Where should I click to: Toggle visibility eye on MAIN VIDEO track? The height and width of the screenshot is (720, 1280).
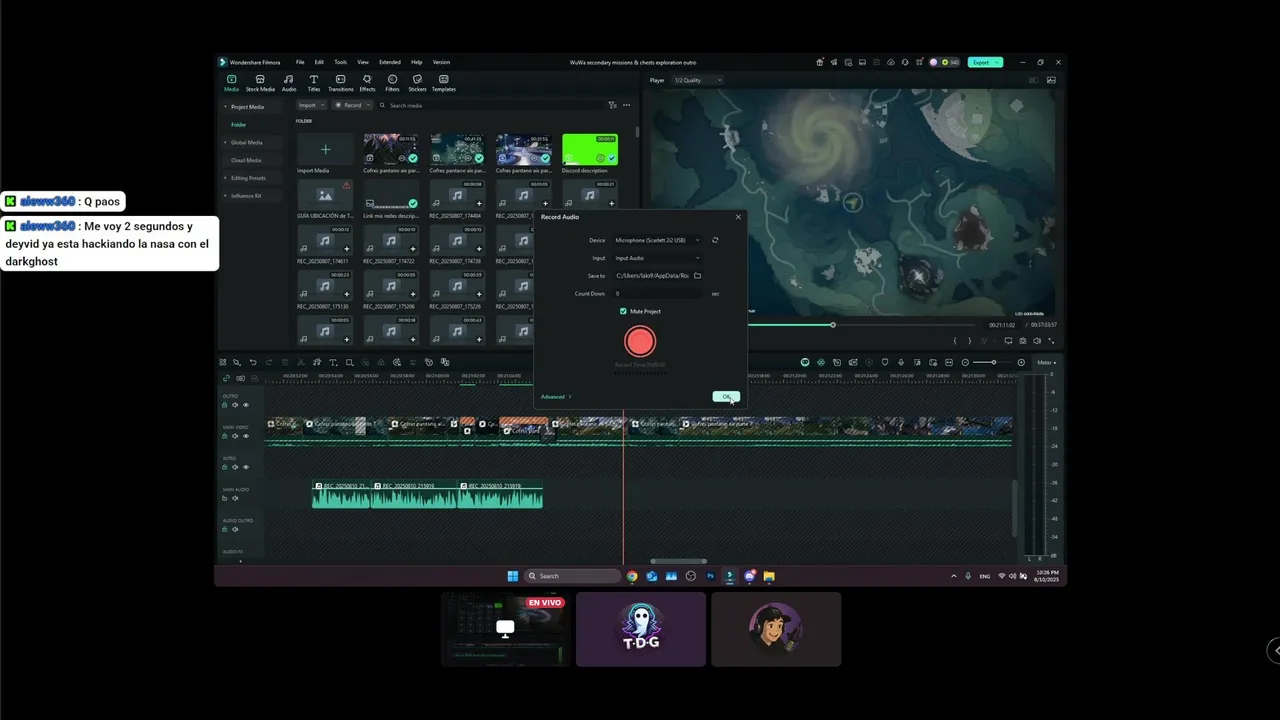[x=245, y=436]
